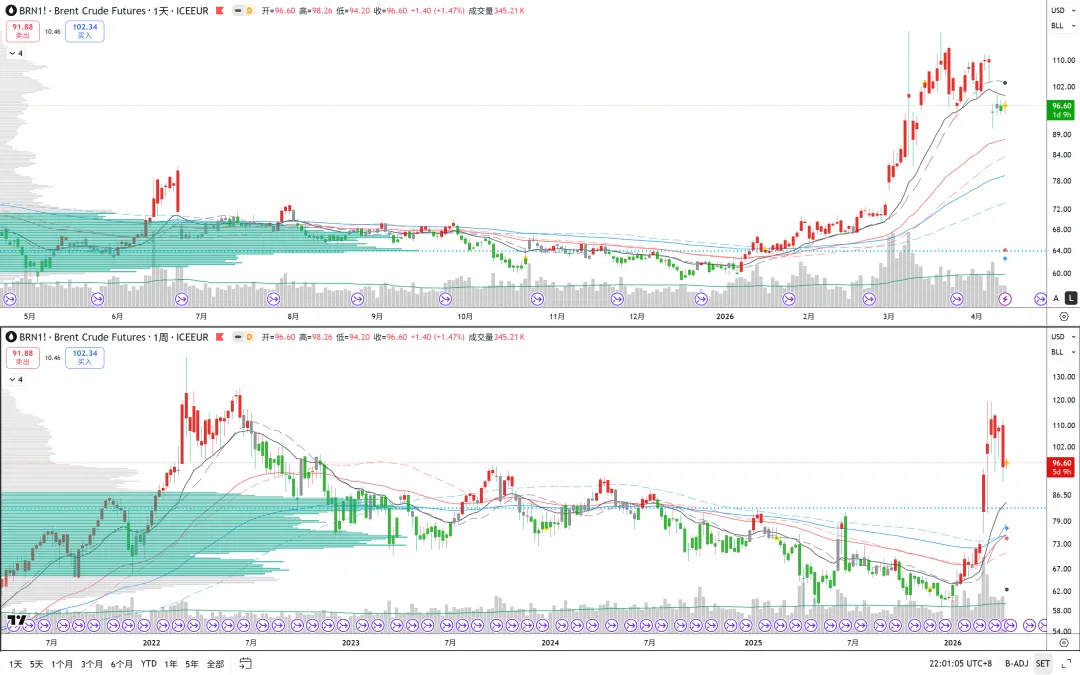Click the BRN1! symbol logo in daily chart
The image size is (1080, 675).
click(x=11, y=10)
